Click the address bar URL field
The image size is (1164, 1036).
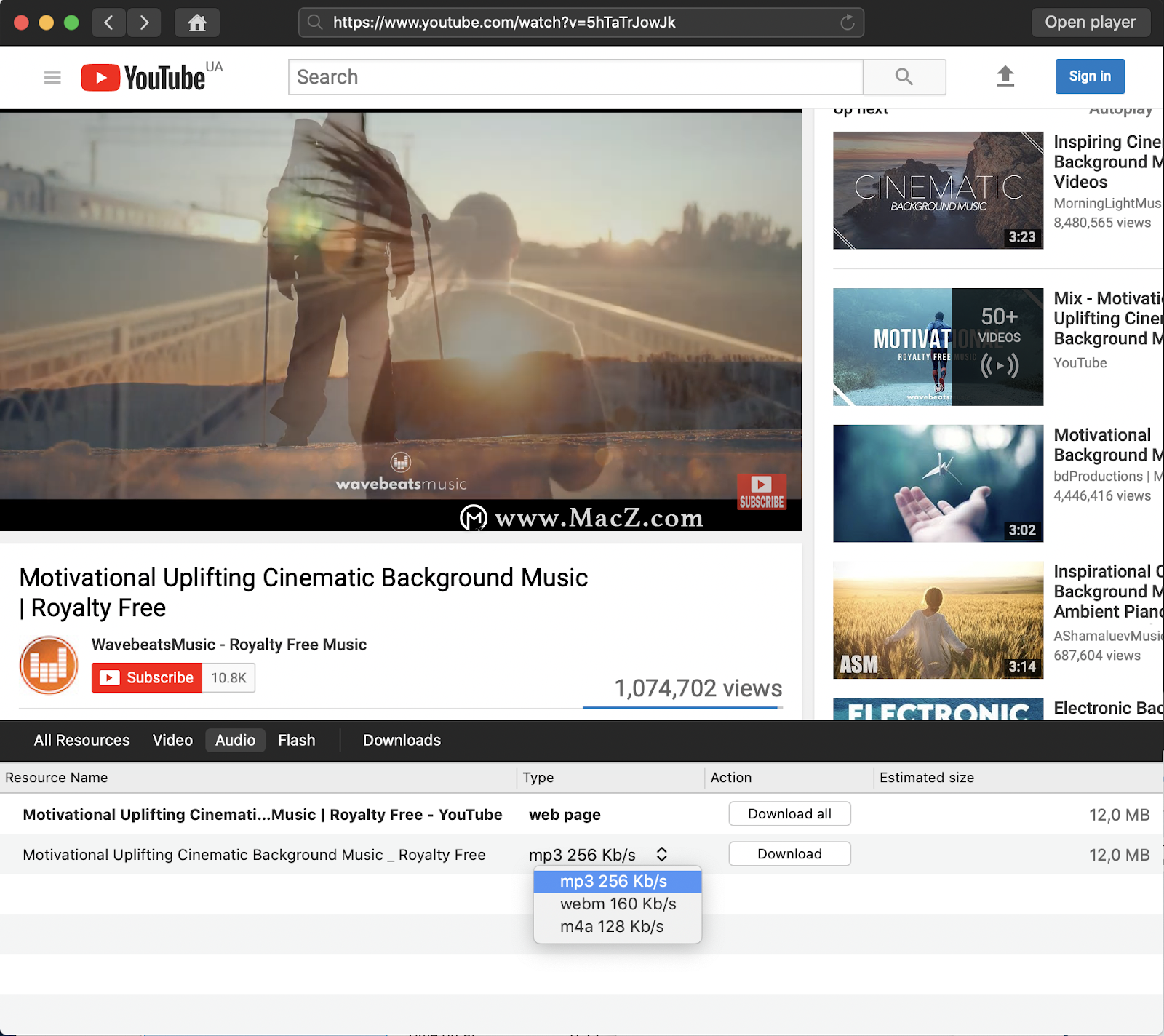581,23
